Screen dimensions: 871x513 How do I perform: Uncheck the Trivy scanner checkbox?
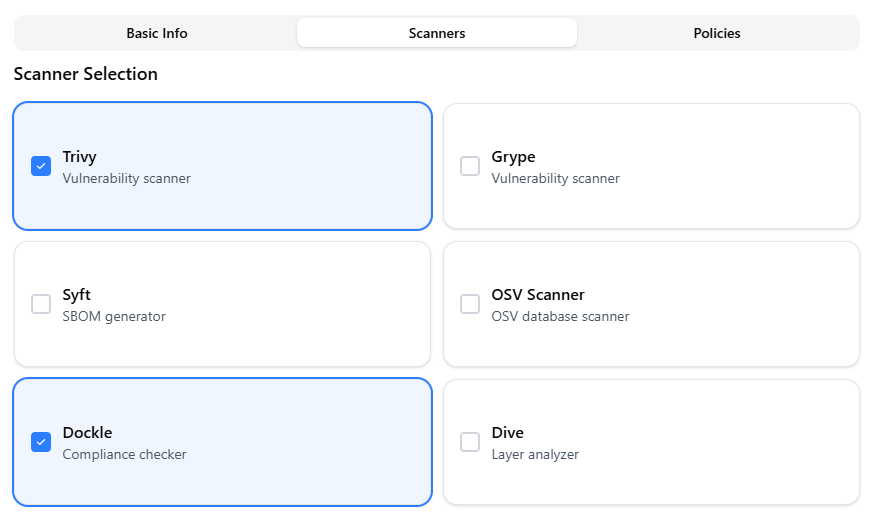point(41,166)
